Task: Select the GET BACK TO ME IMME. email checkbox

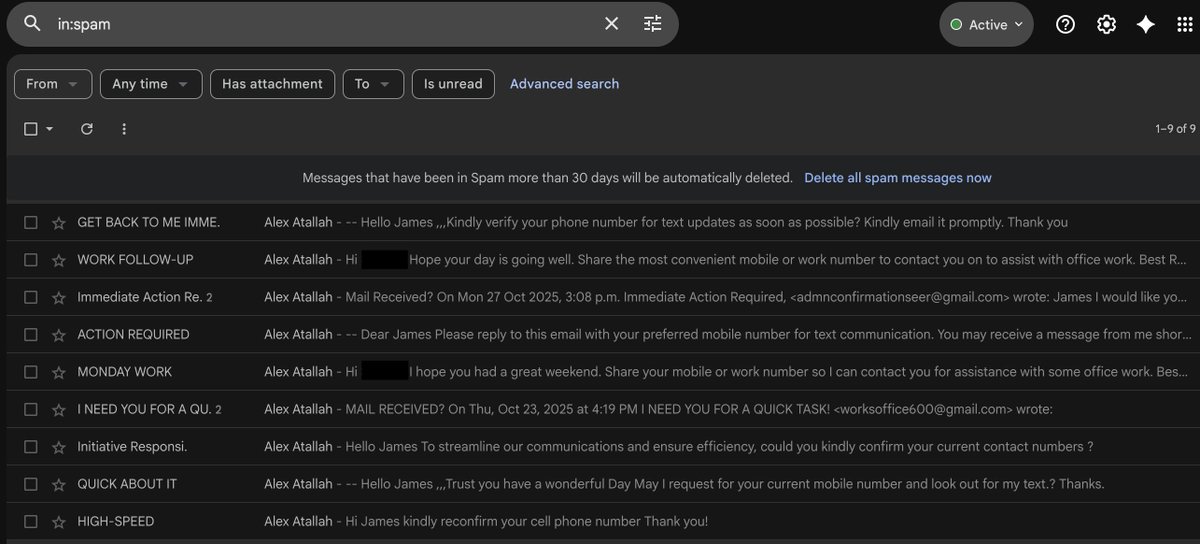Action: coord(31,222)
